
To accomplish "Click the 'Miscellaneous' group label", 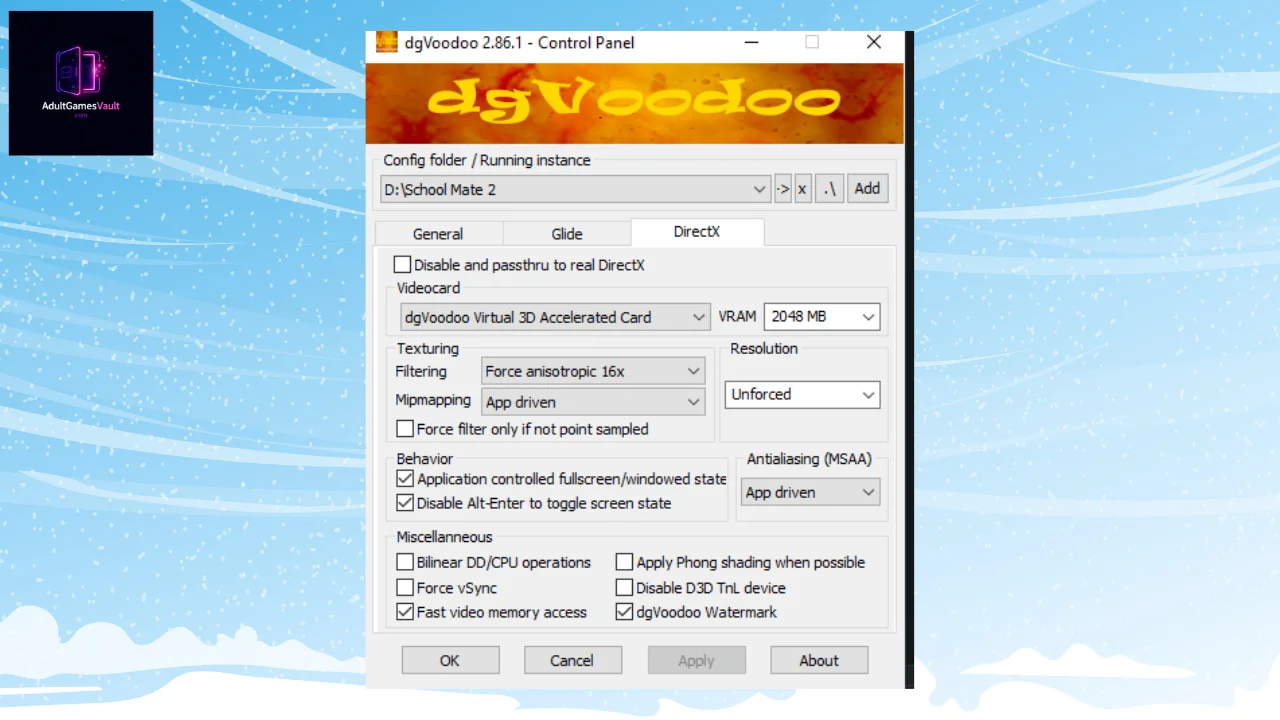I will pos(444,537).
